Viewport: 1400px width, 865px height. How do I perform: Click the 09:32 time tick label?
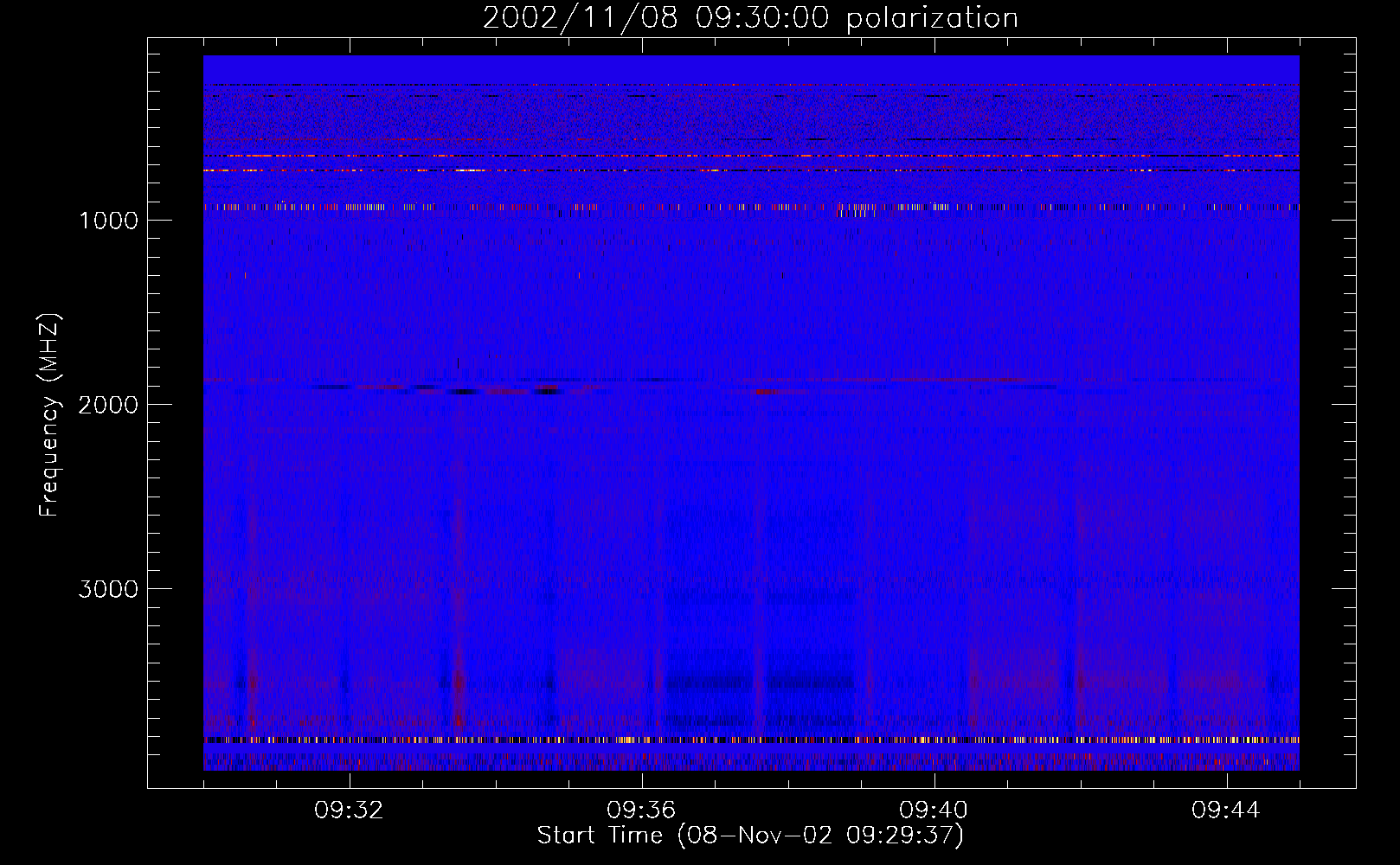click(x=349, y=811)
